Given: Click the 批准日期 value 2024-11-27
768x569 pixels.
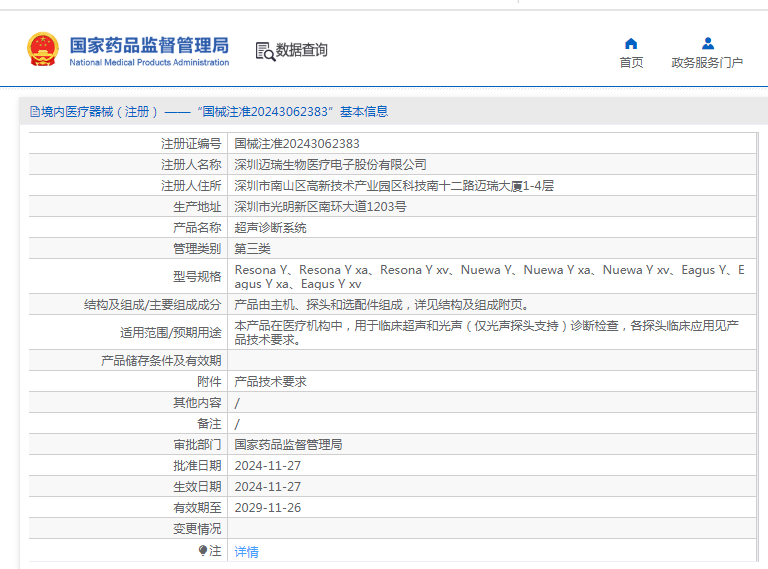Looking at the screenshot, I should coord(267,466).
